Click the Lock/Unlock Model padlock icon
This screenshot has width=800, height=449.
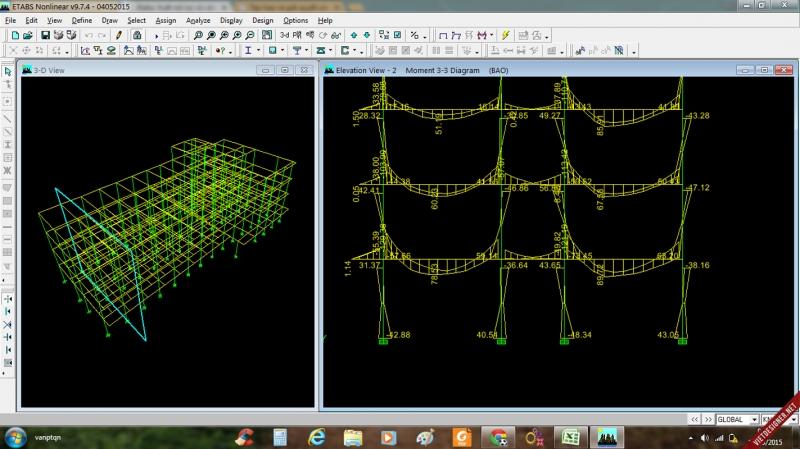coord(137,35)
